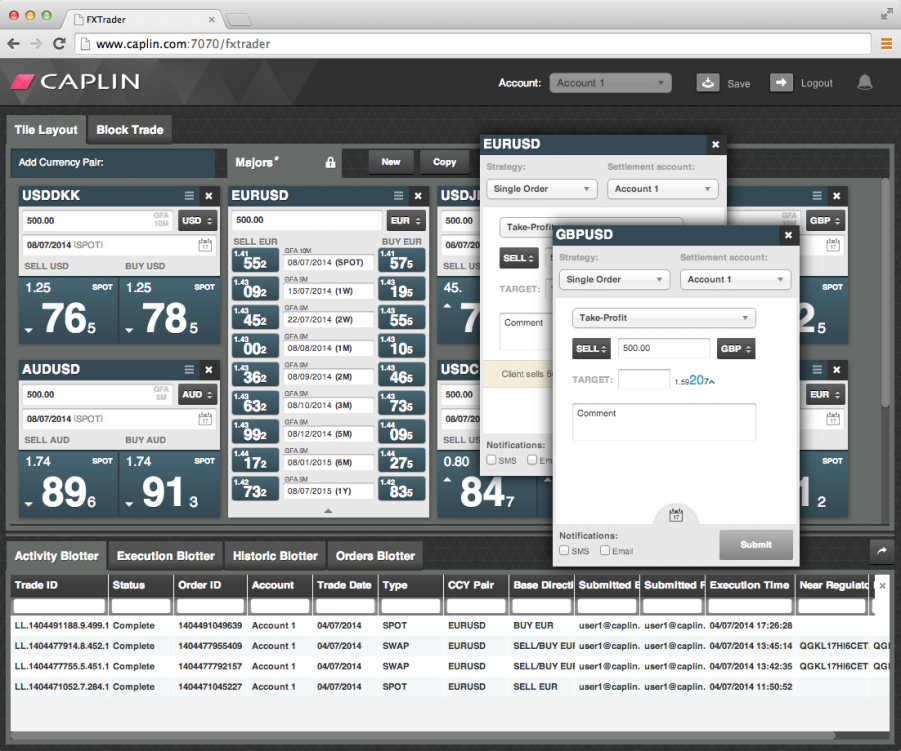The image size is (901, 751).
Task: Open the GBP tile menu icon
Action: click(817, 196)
